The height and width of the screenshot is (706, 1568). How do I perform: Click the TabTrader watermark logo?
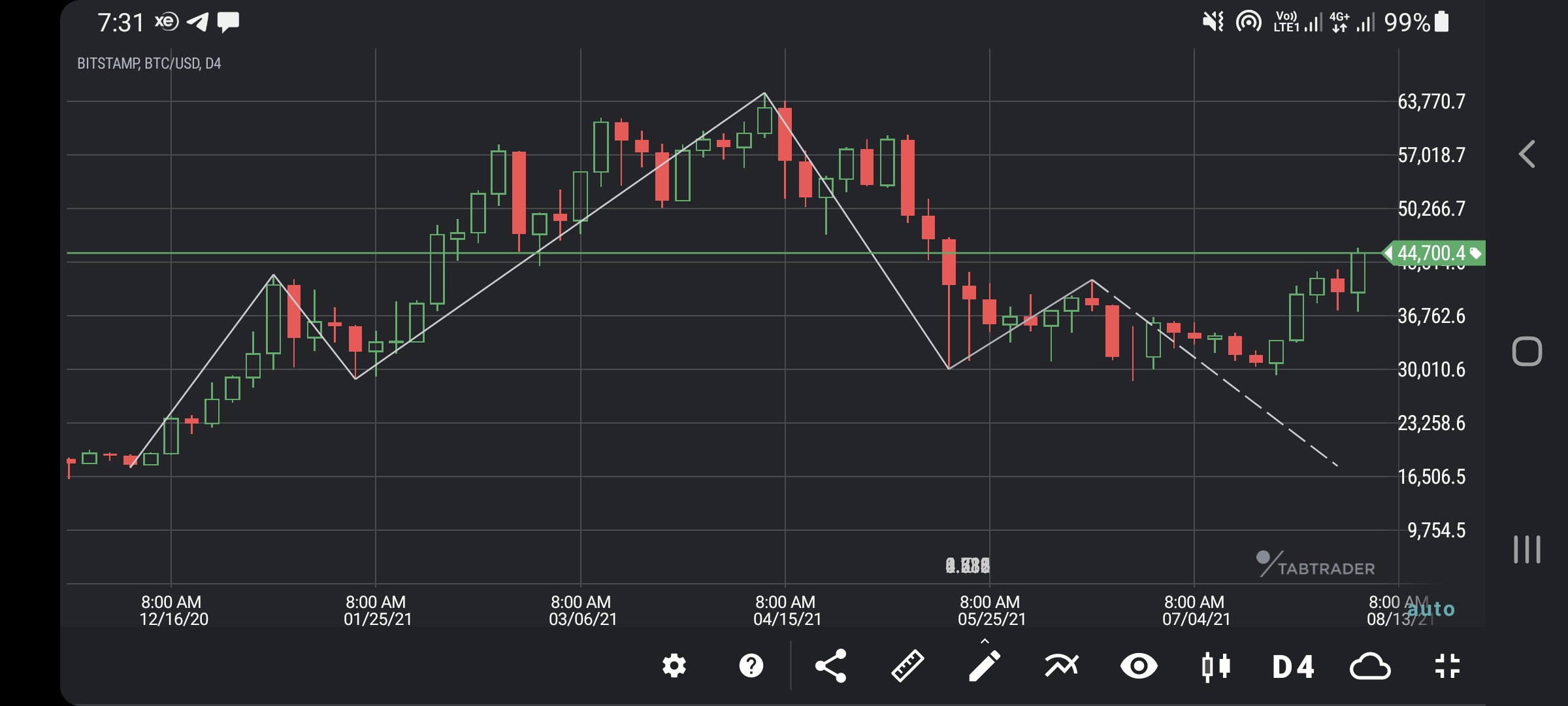(x=1315, y=564)
